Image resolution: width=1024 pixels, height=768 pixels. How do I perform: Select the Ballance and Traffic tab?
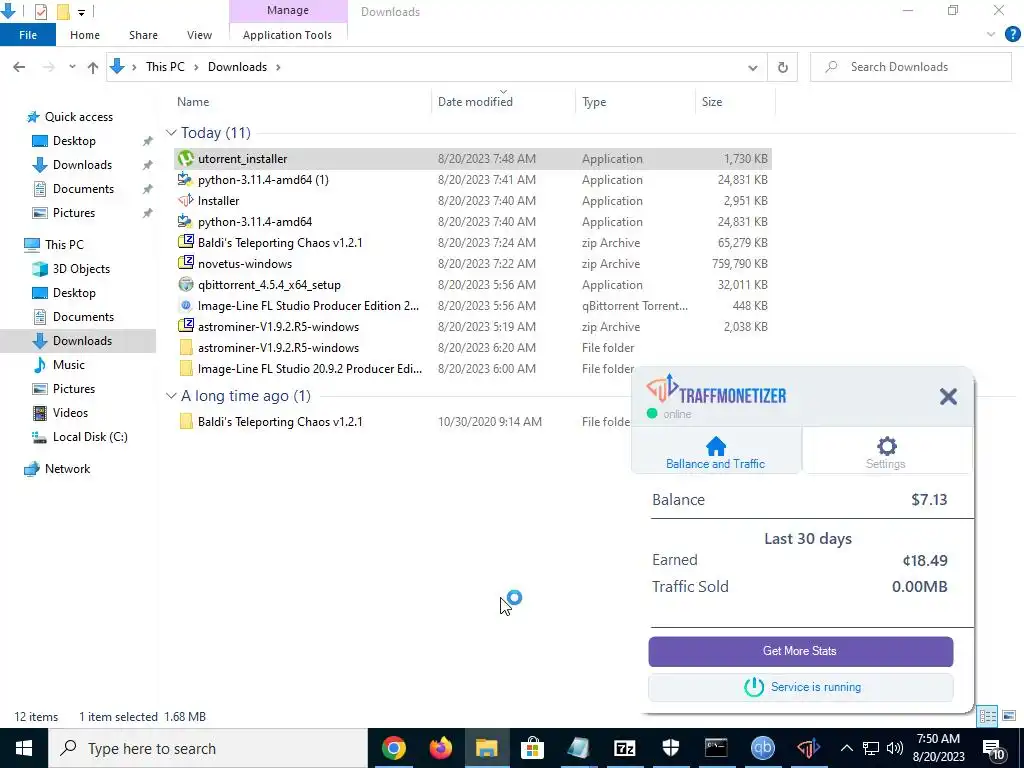point(716,452)
